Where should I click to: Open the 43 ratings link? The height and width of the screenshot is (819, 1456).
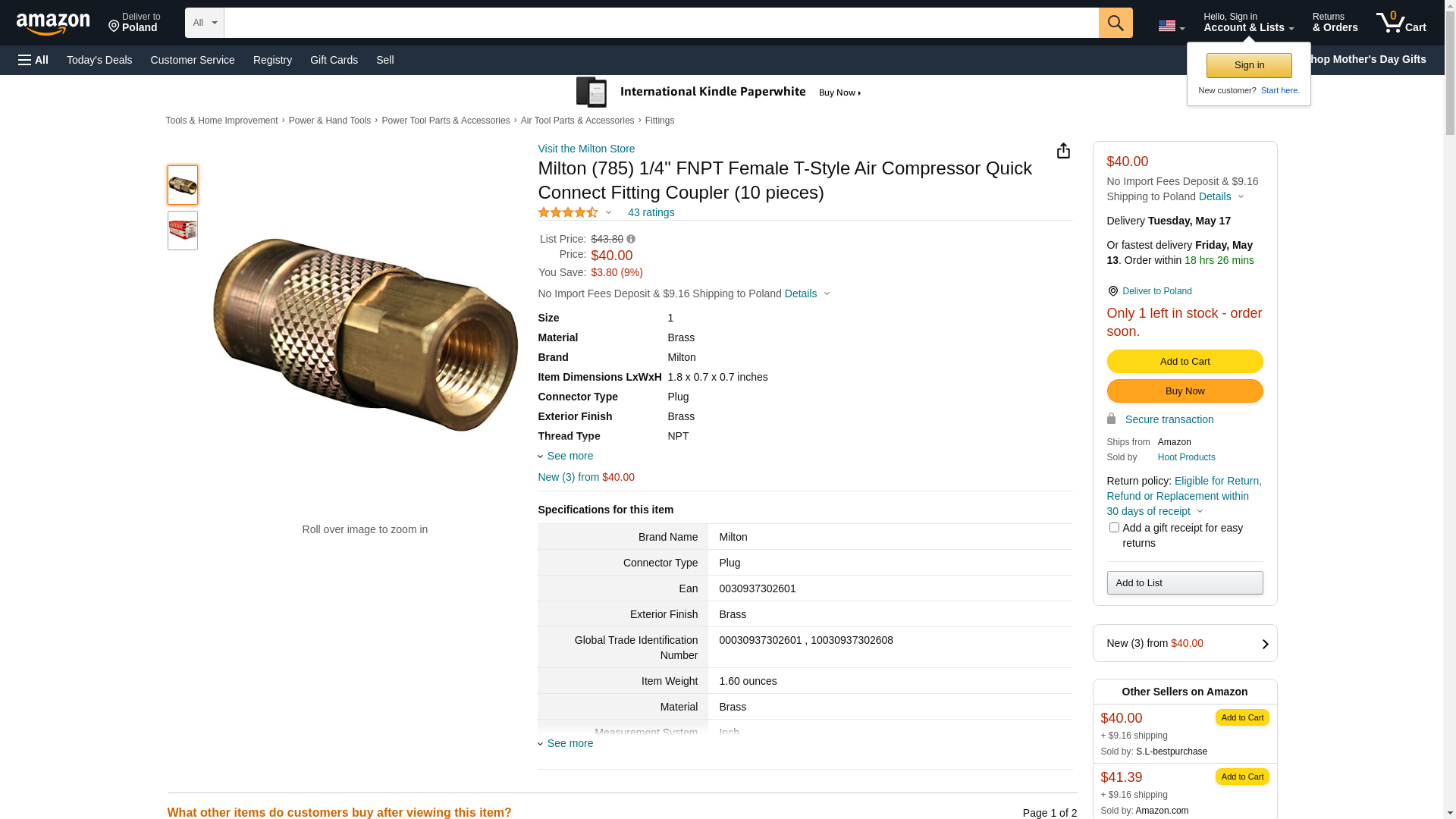tap(651, 213)
